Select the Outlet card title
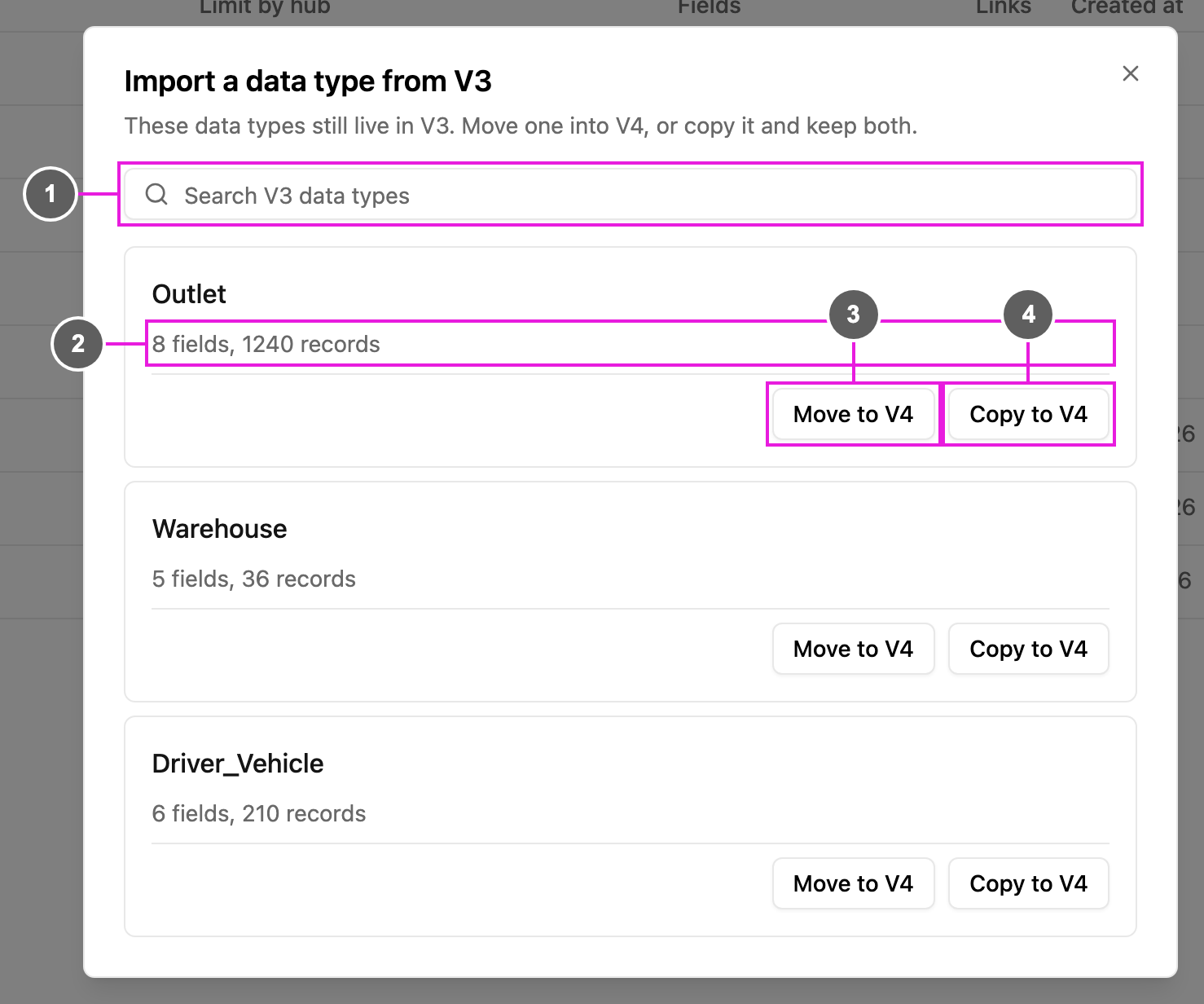 (189, 294)
